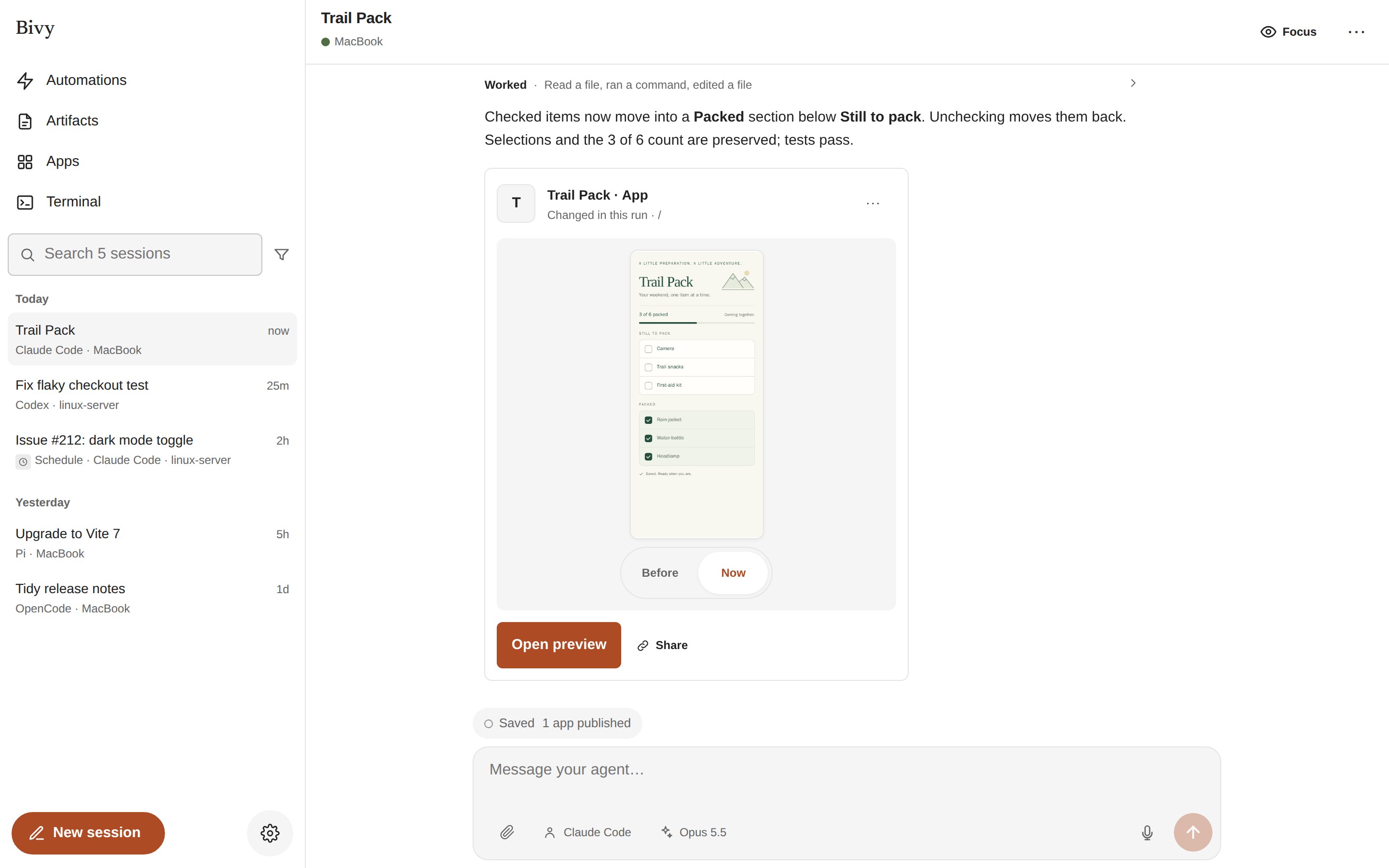Choose agent via Claude Code selector
This screenshot has height=868, width=1389.
click(x=587, y=832)
